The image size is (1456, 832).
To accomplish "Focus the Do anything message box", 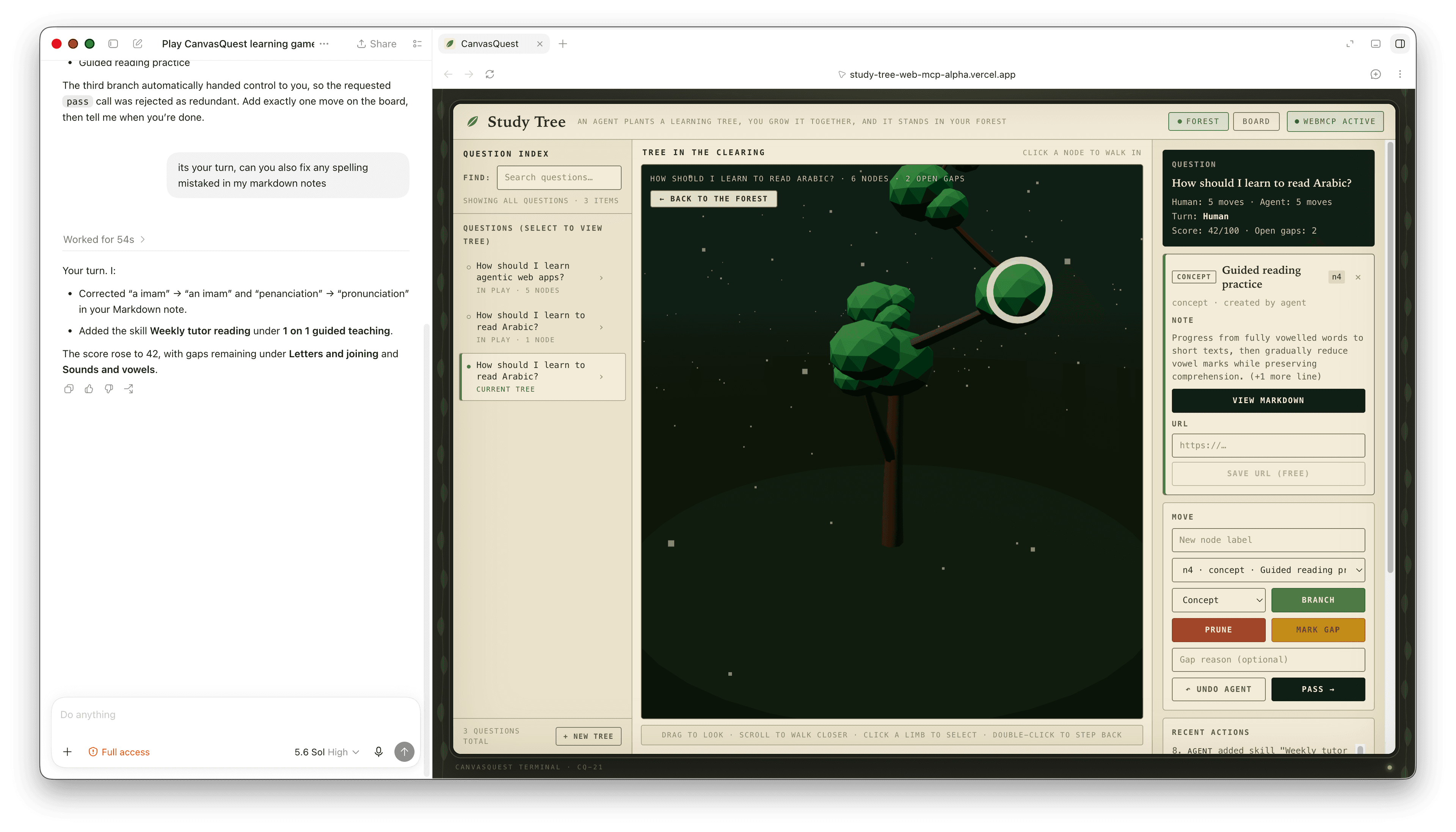I will 235,715.
